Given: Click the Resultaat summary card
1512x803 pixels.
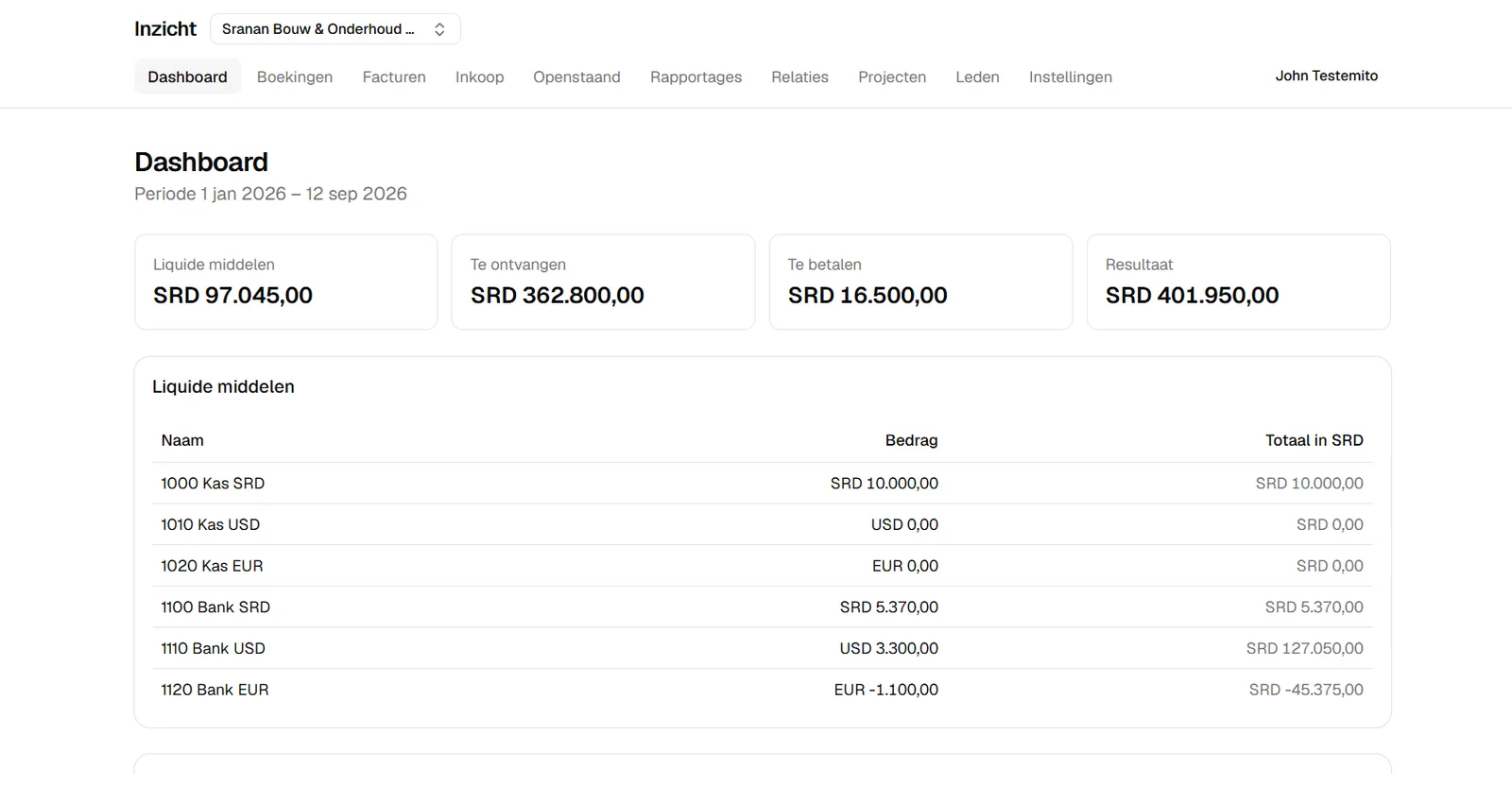Looking at the screenshot, I should pos(1238,282).
